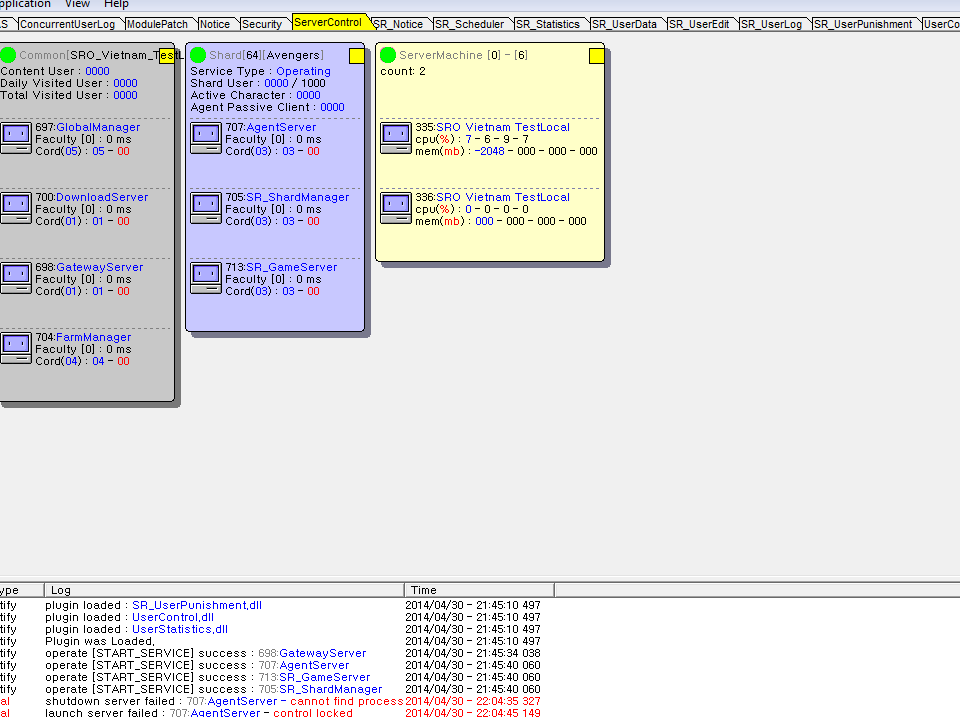Image resolution: width=960 pixels, height=717 pixels.
Task: Switch to ConcurrentUserLog tab
Action: tap(67, 24)
